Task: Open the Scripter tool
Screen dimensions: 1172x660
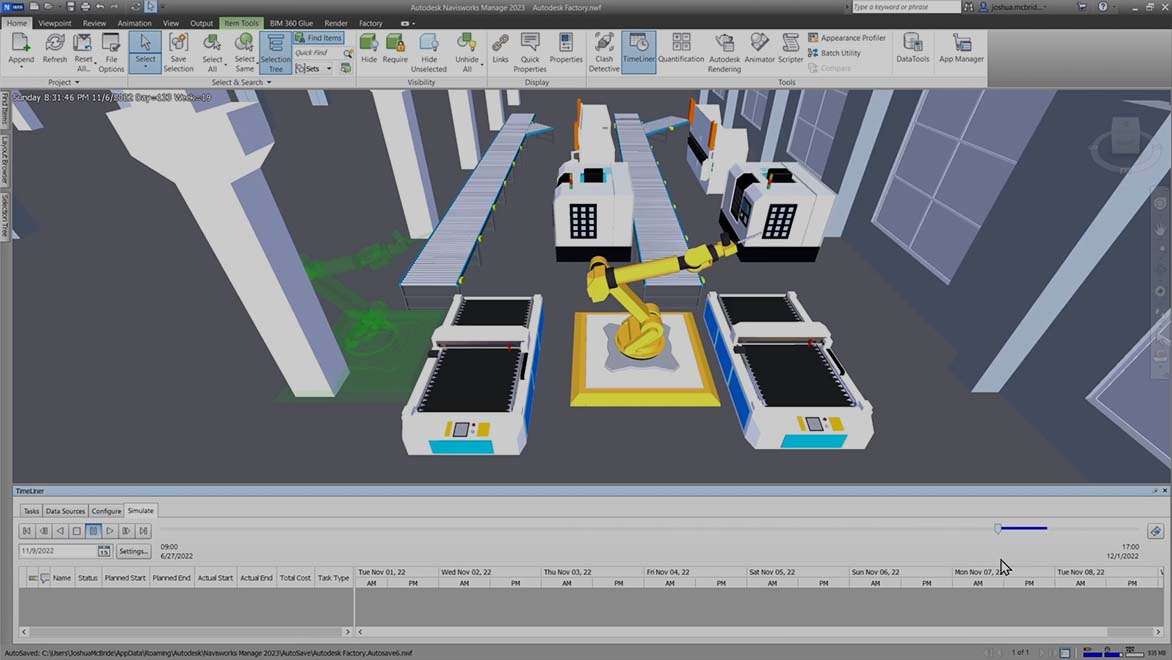Action: point(790,52)
